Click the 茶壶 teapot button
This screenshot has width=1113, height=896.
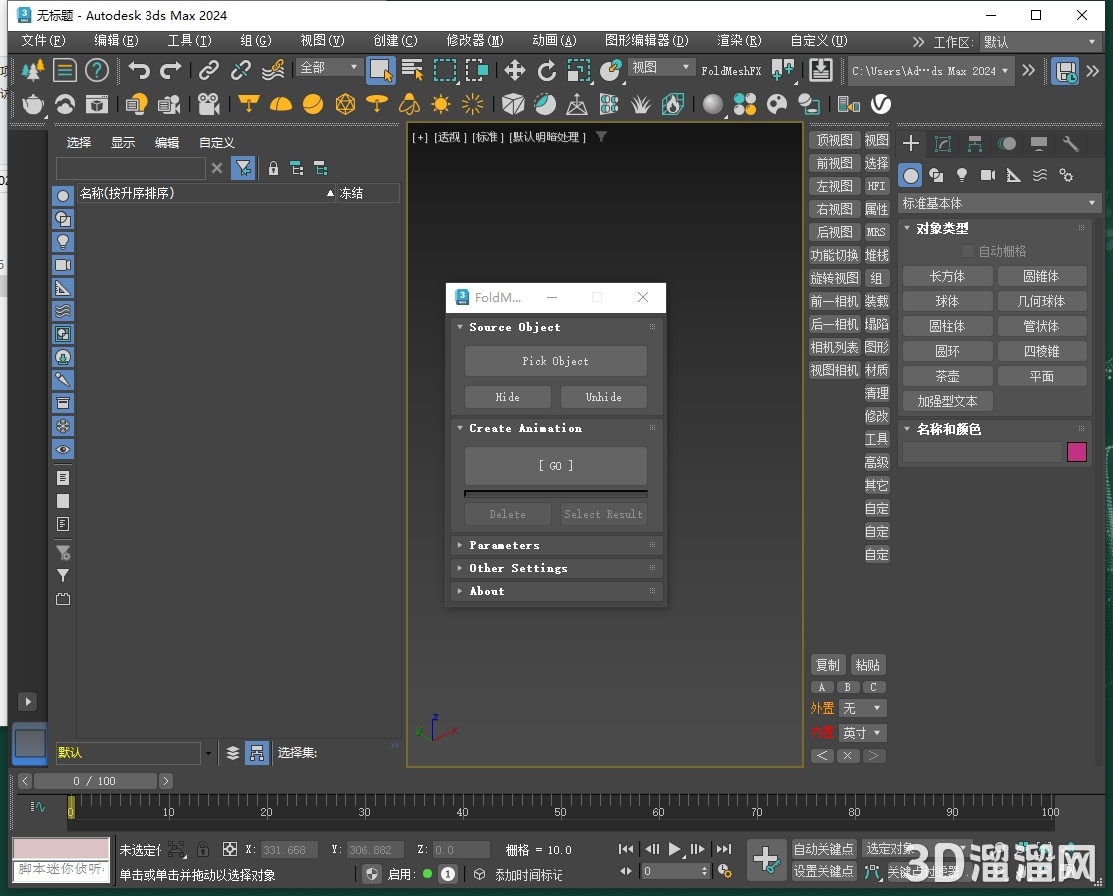(x=948, y=376)
